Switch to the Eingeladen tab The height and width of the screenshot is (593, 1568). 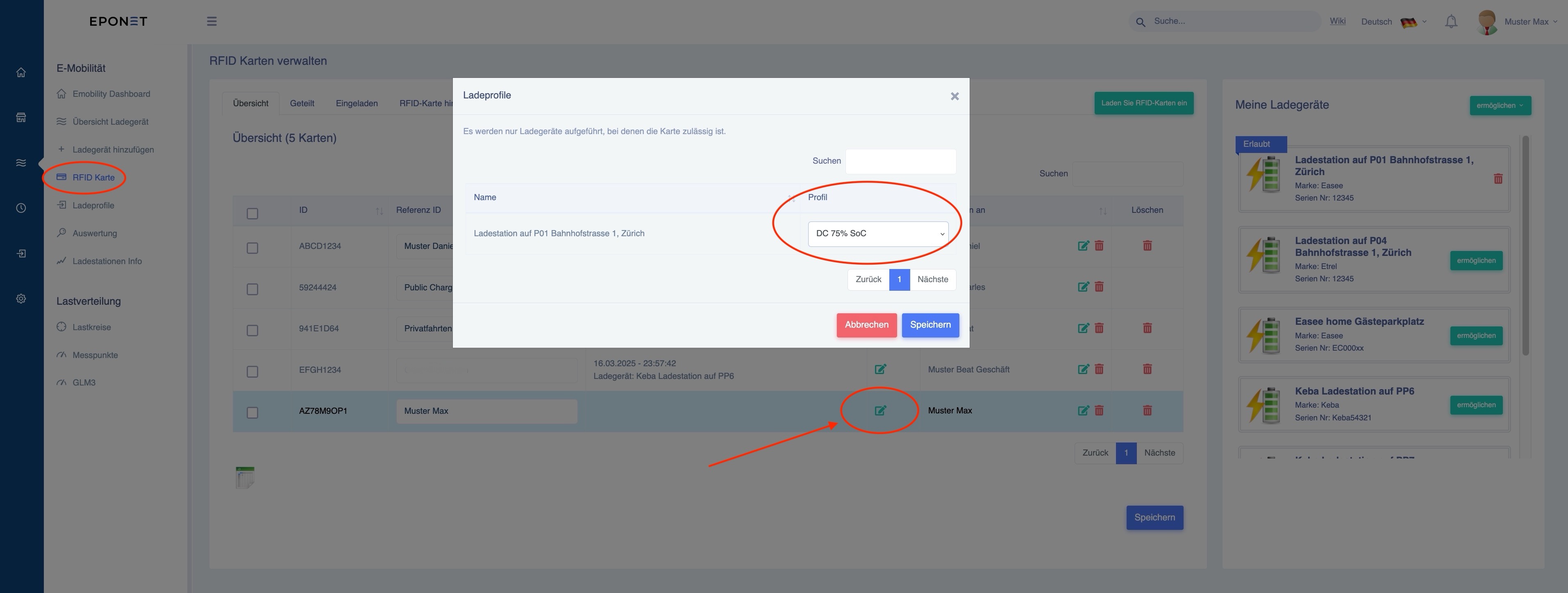[x=357, y=103]
